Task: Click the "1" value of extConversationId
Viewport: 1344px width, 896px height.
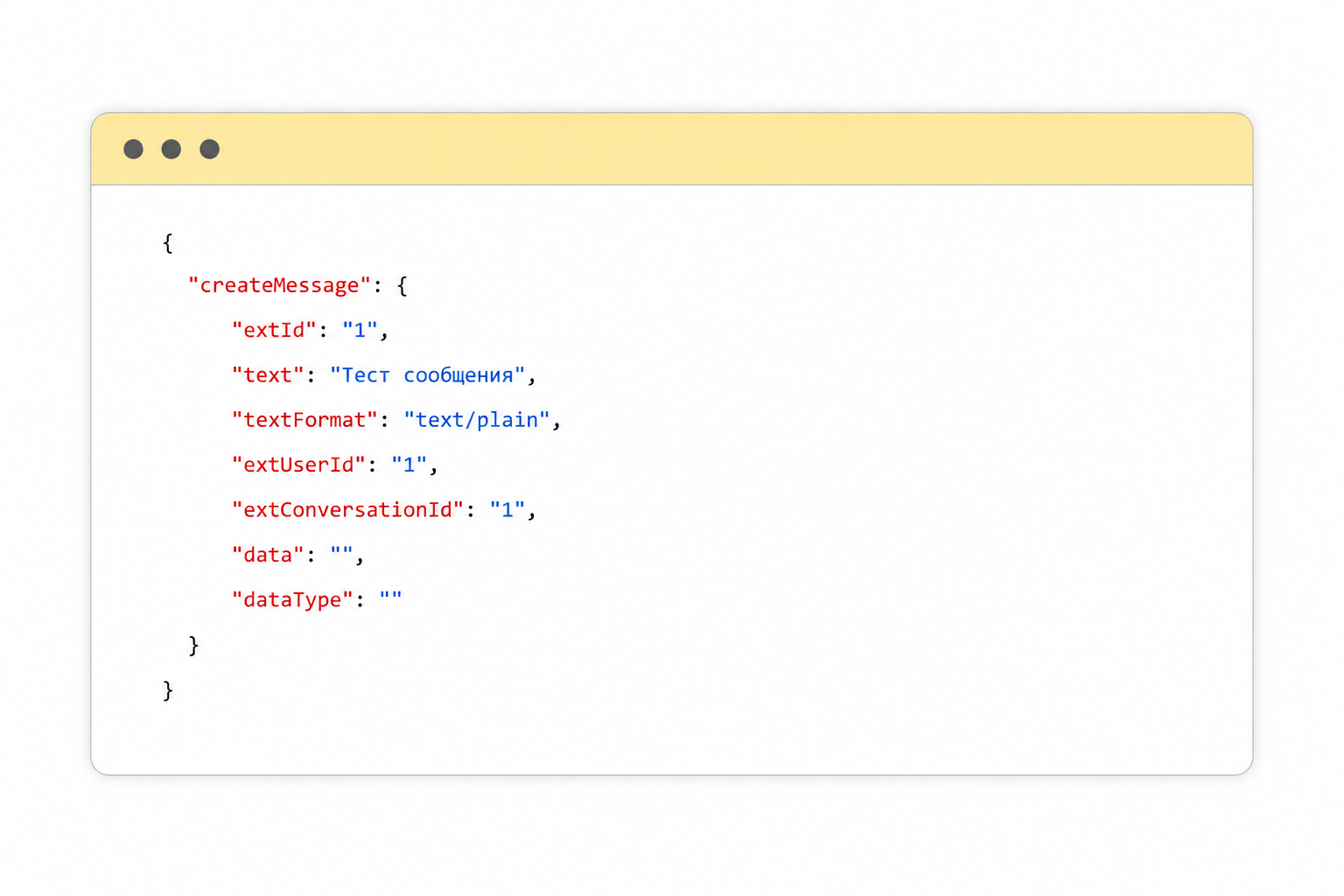Action: coord(507,509)
